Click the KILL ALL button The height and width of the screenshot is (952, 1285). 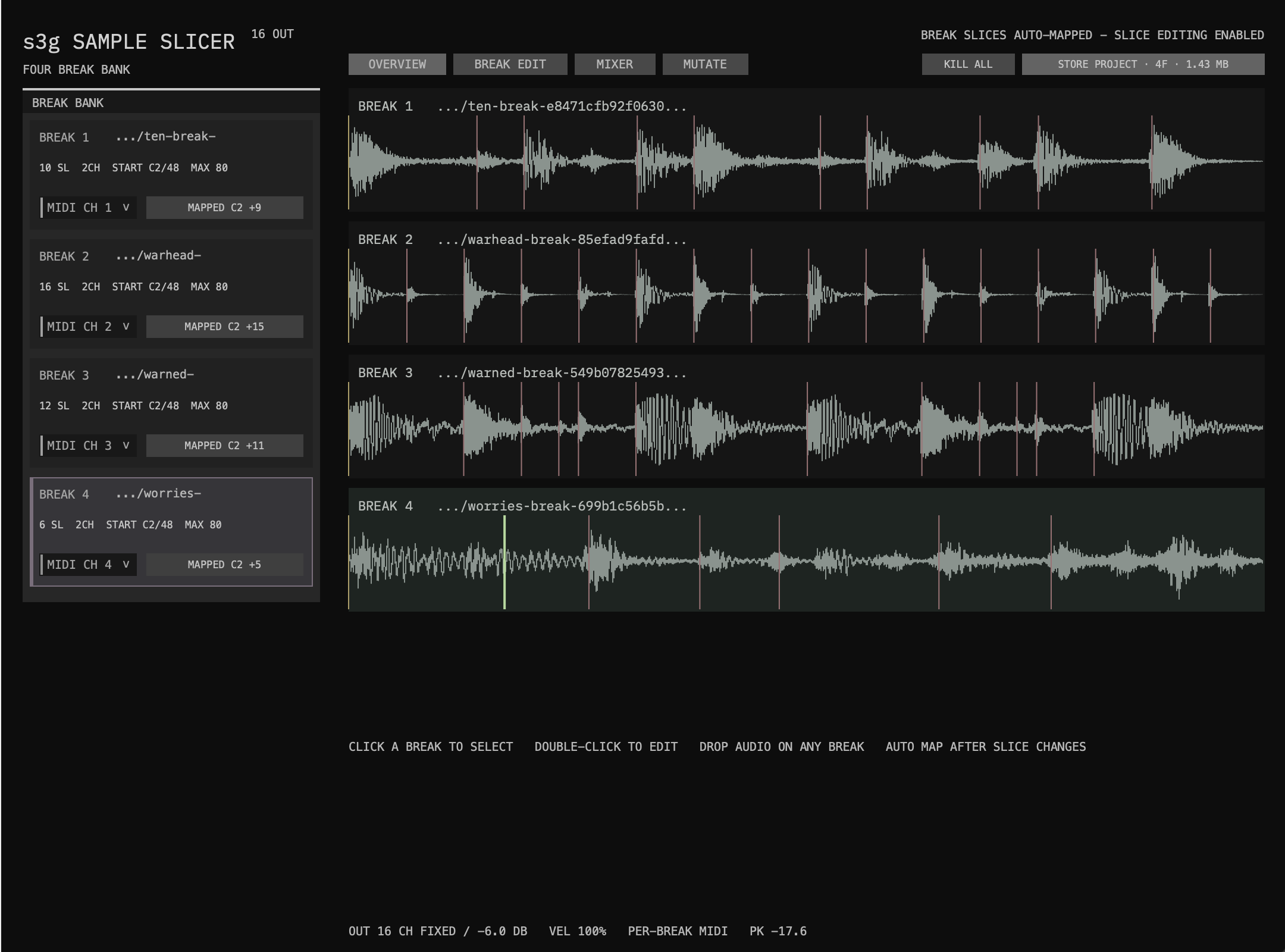pos(968,64)
